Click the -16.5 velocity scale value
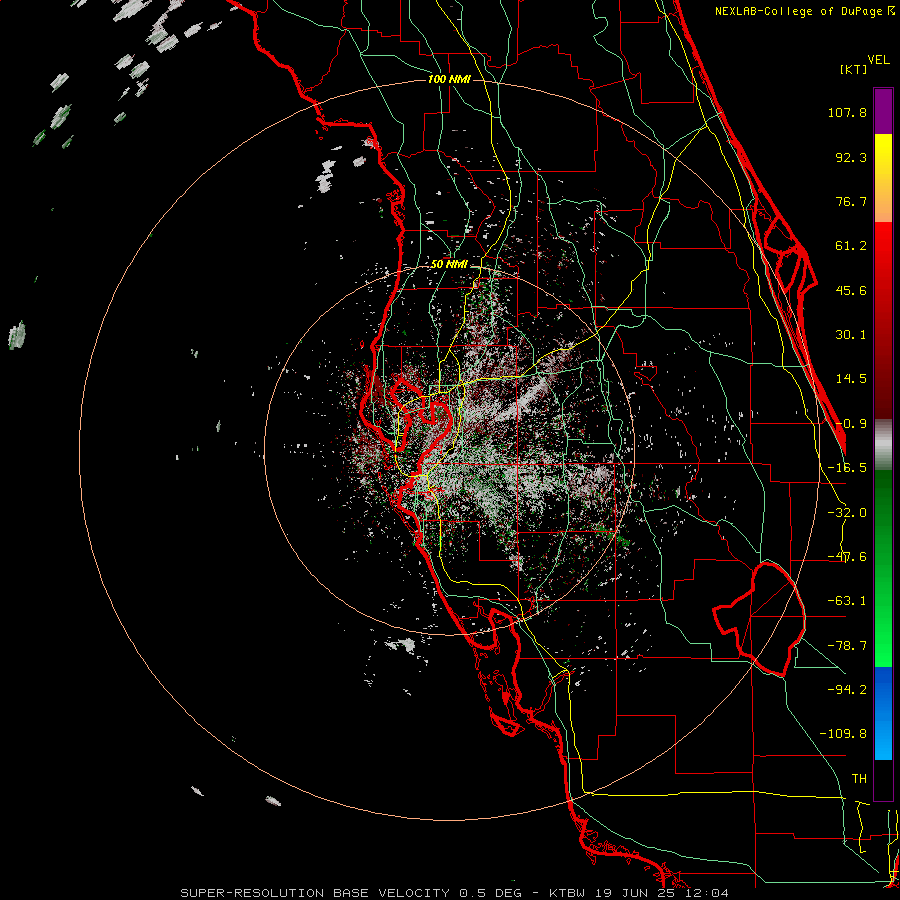The width and height of the screenshot is (900, 900). coord(847,468)
